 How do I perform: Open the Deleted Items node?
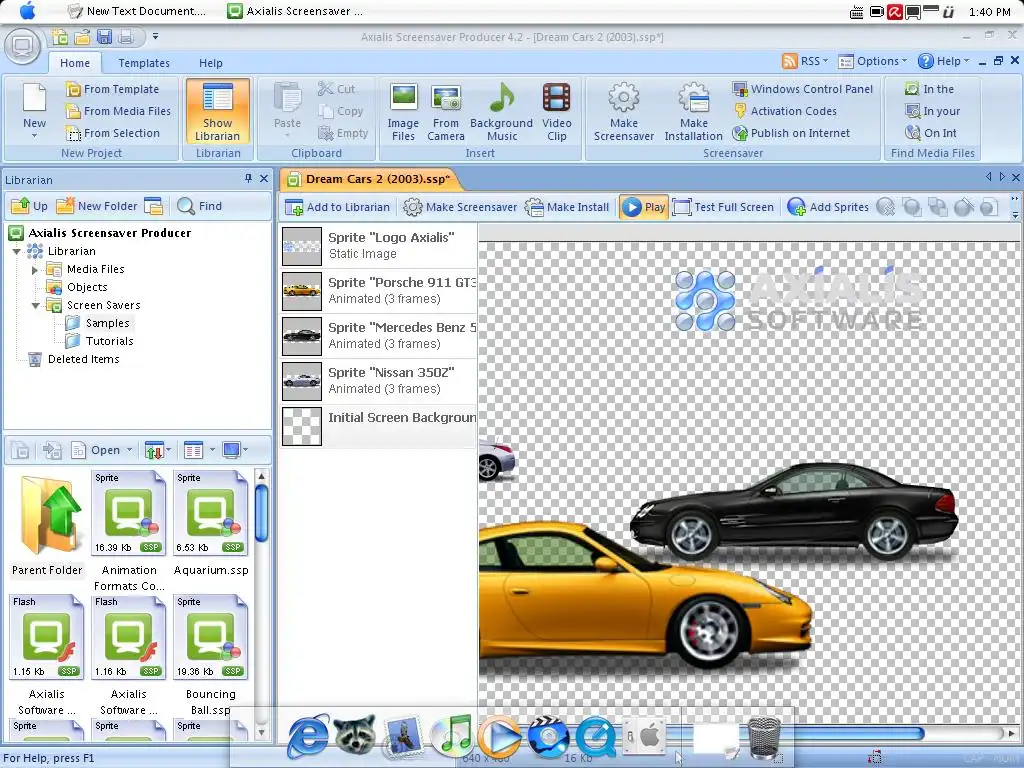83,359
